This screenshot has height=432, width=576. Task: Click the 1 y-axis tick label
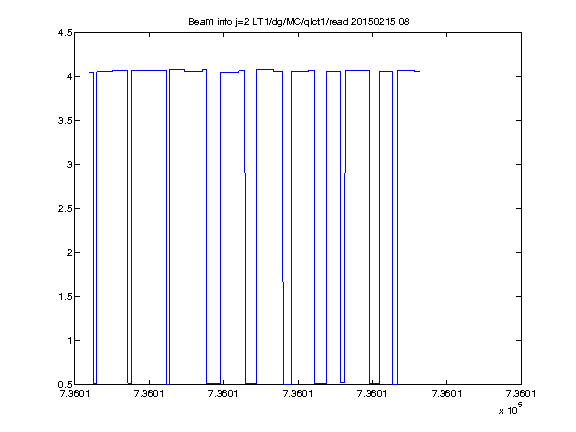coord(69,341)
